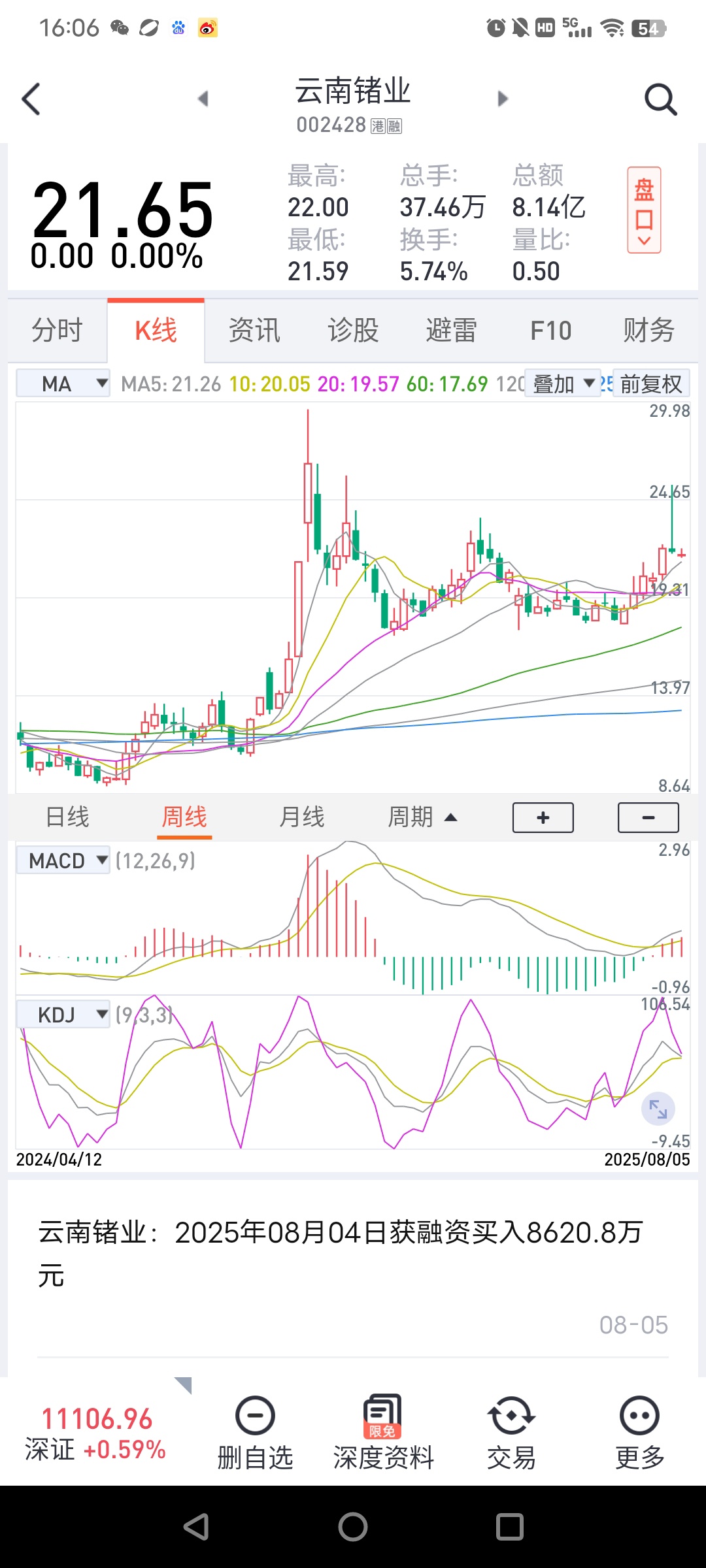Tap the news date 08-05
706x1568 pixels.
click(x=633, y=1325)
